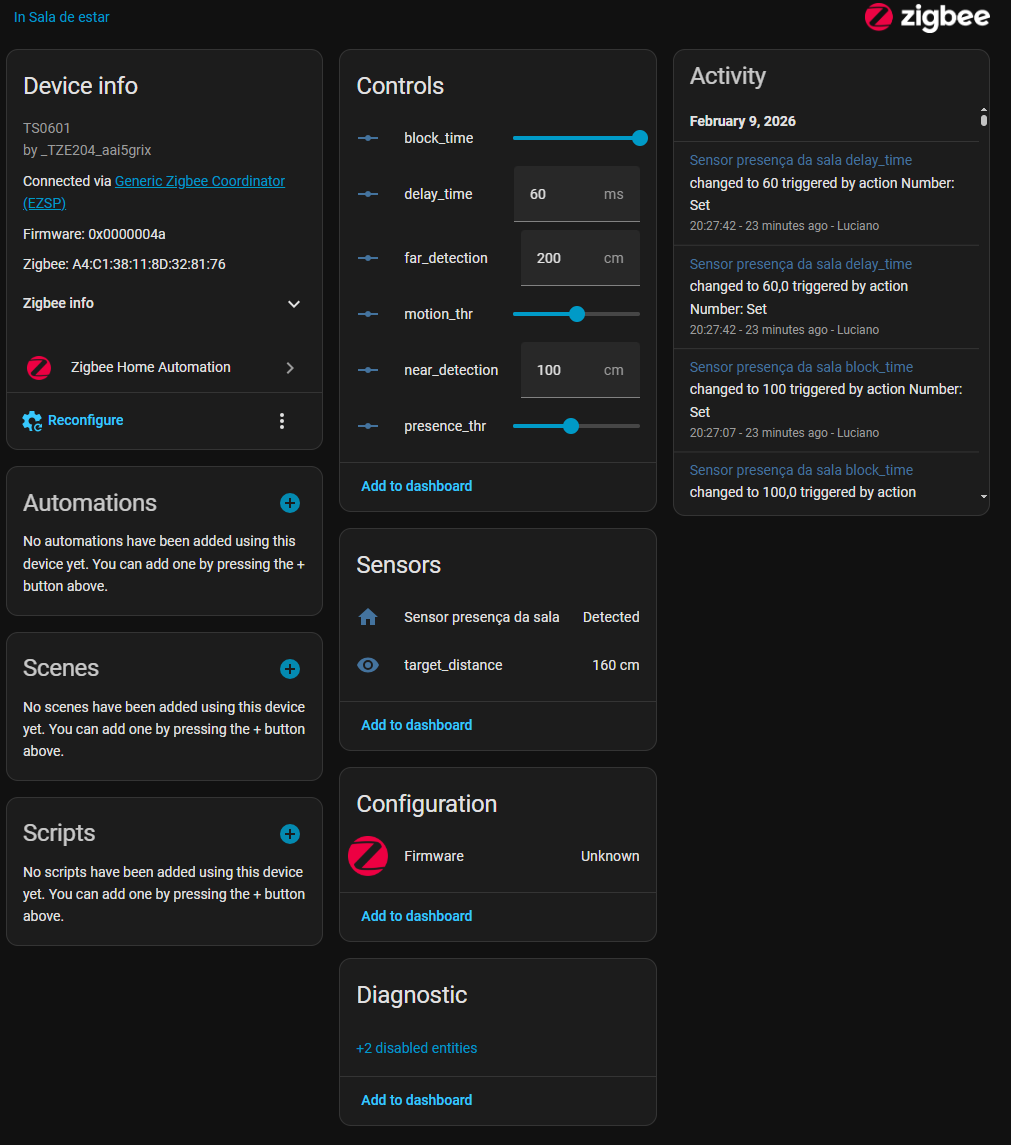Click the presence_thr slider handle
The image size is (1011, 1145).
[571, 426]
